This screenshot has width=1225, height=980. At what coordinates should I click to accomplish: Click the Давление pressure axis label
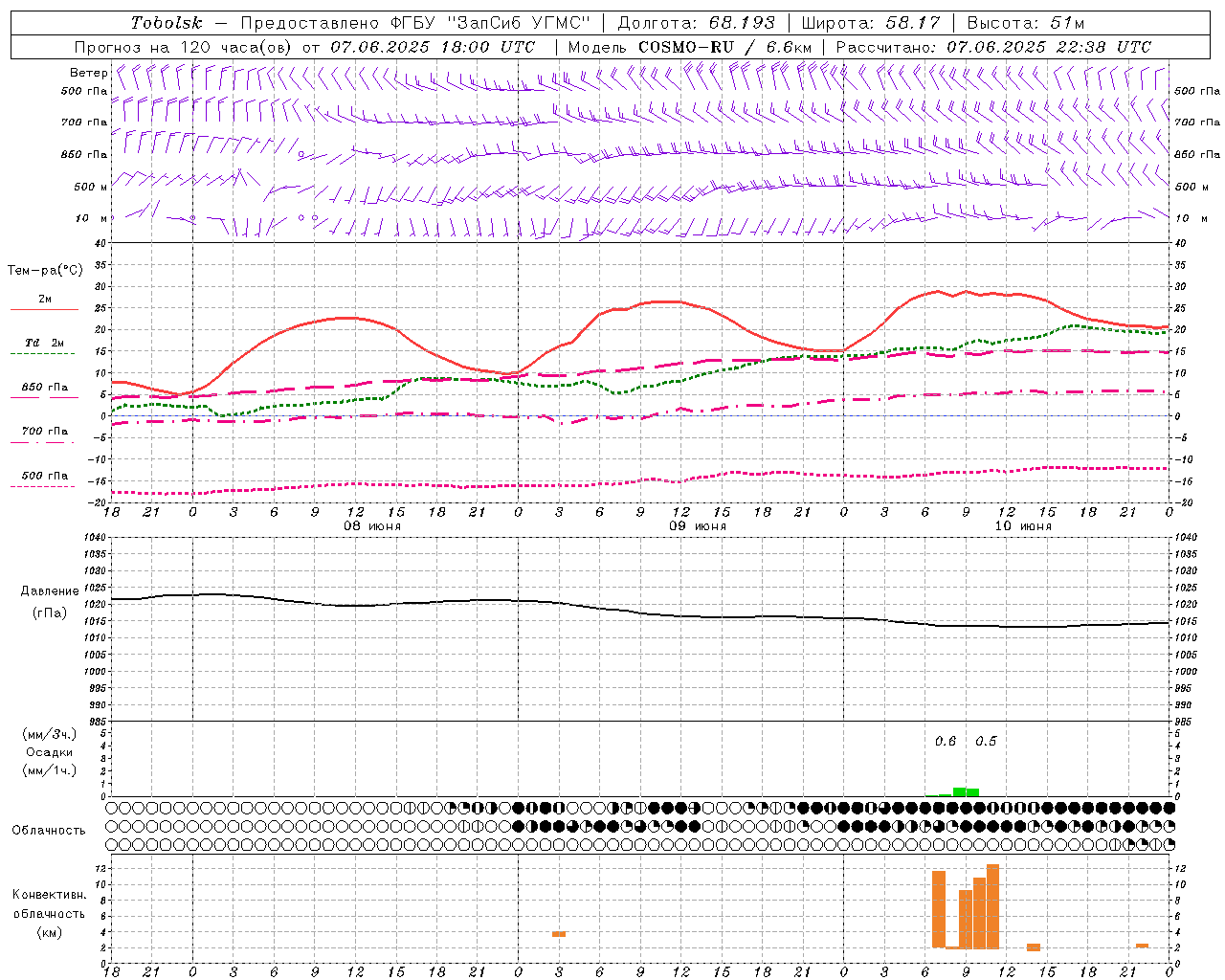[50, 591]
